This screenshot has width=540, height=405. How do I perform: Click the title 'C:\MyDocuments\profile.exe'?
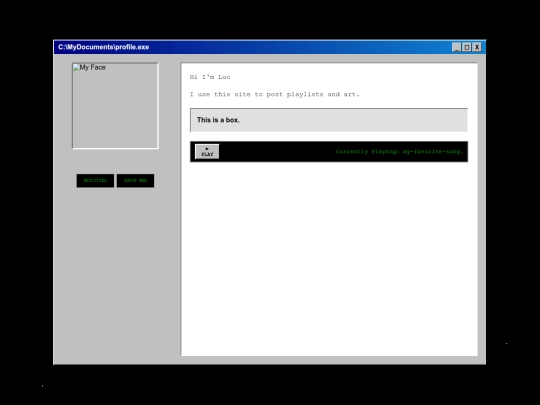click(104, 47)
